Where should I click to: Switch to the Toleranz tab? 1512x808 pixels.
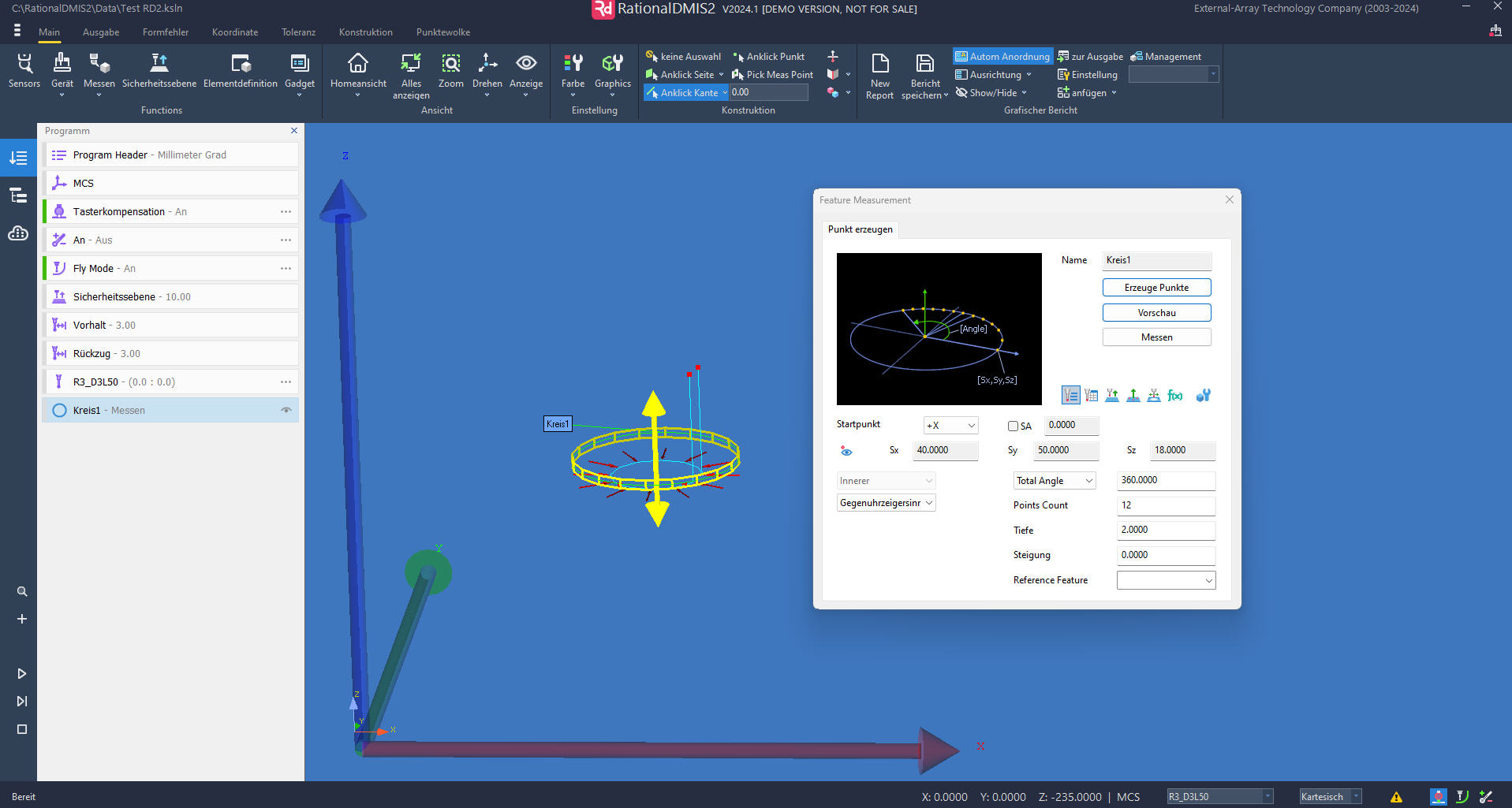click(298, 32)
